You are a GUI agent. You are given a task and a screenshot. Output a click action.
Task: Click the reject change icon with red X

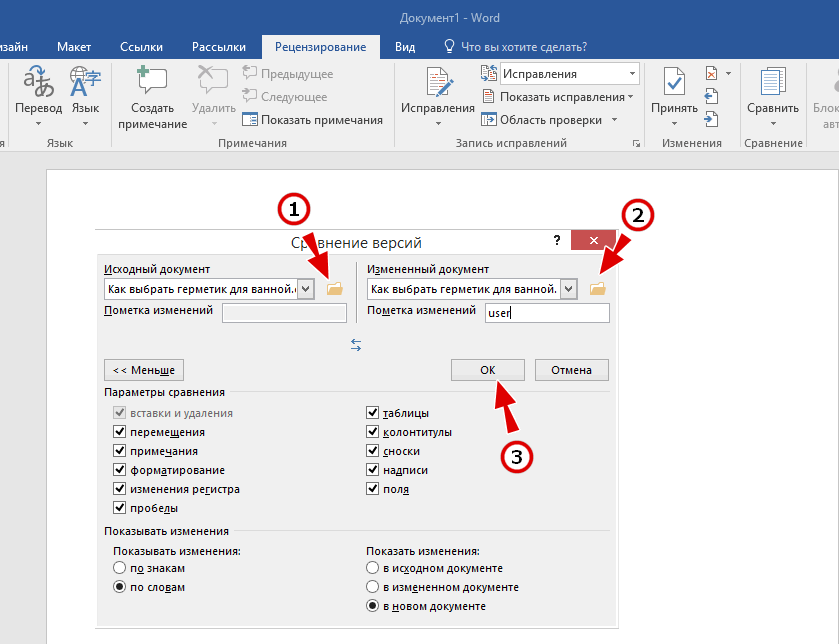[x=712, y=73]
